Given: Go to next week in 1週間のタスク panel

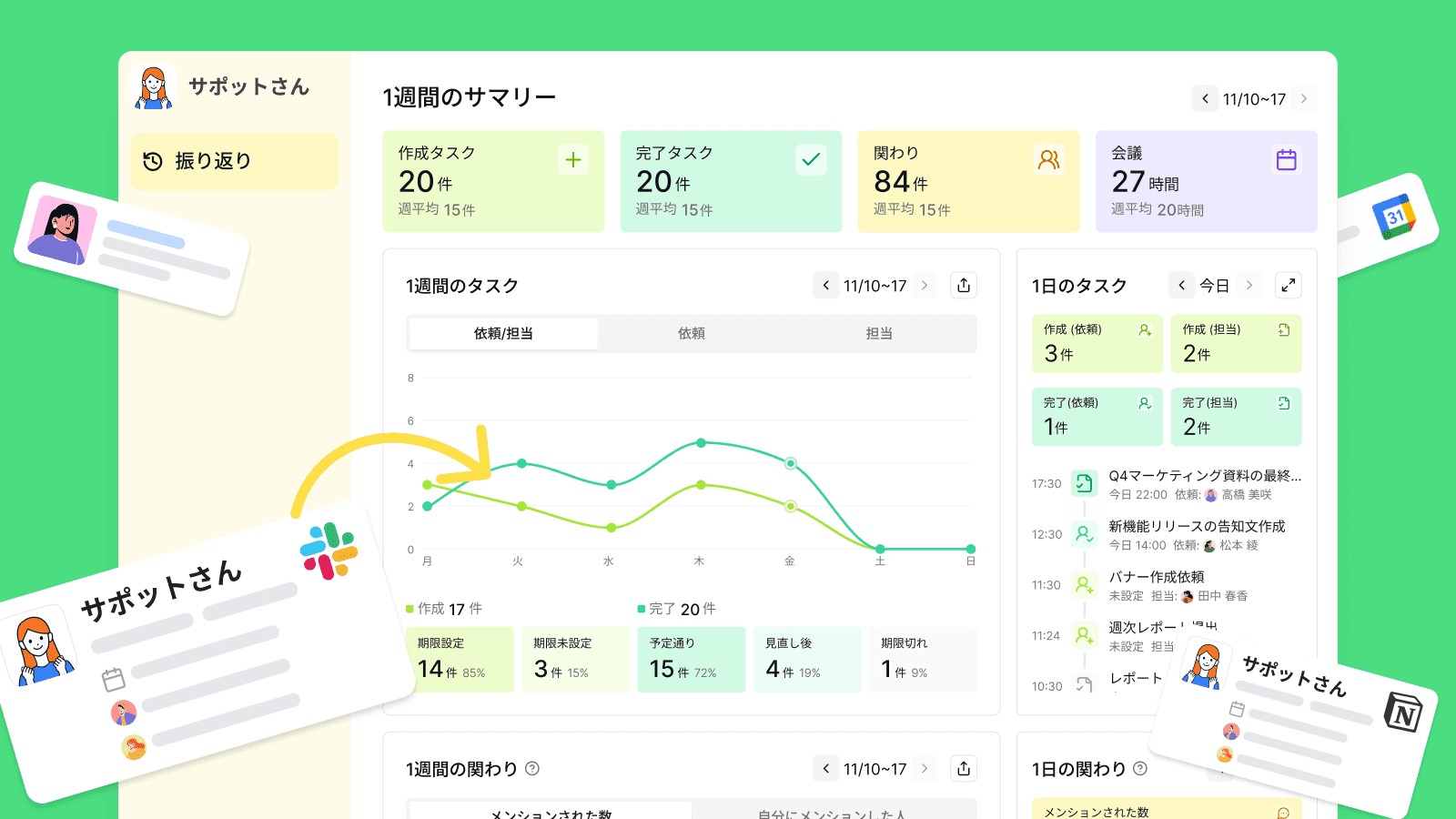Looking at the screenshot, I should 925,285.
